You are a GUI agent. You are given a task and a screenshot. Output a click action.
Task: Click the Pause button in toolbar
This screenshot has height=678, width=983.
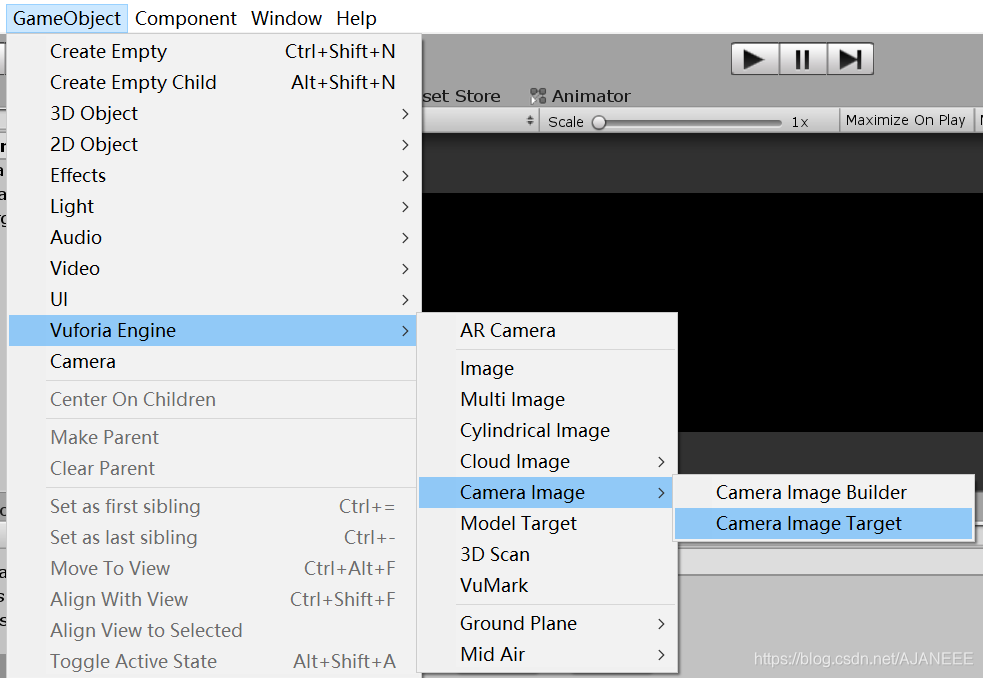point(802,59)
